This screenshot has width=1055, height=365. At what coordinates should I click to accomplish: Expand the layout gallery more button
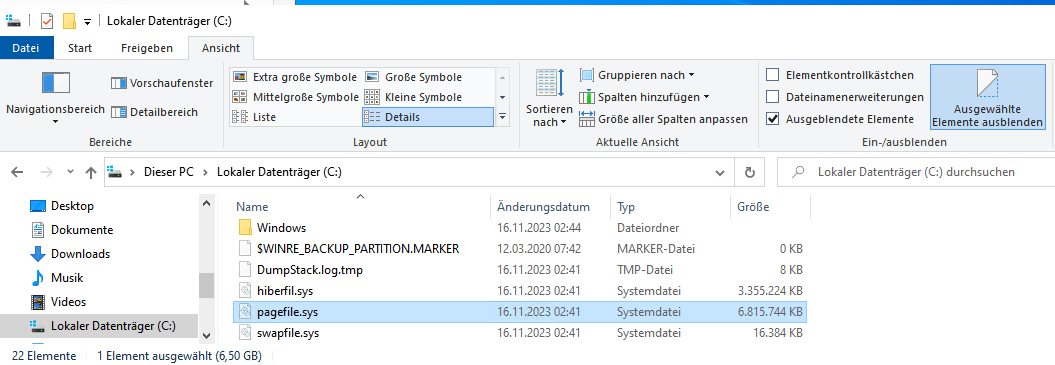[x=503, y=117]
